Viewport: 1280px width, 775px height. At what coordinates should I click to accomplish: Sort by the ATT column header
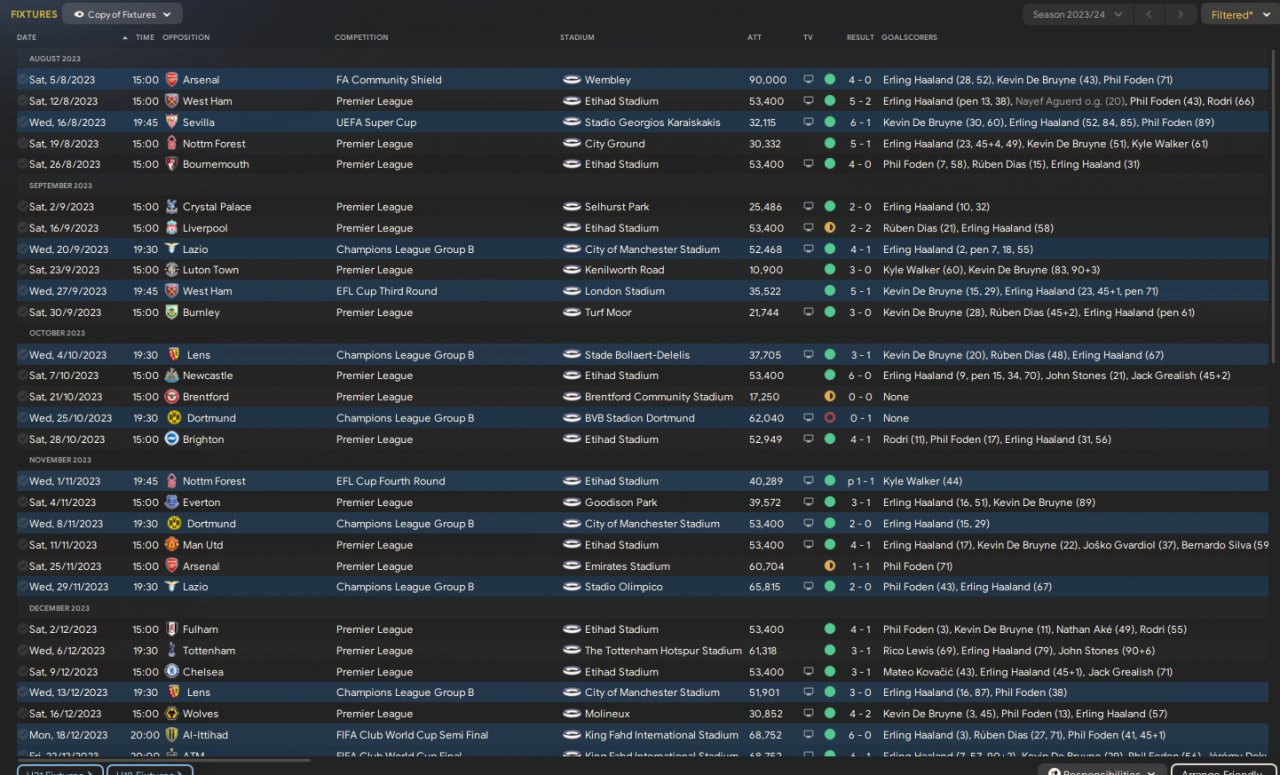pos(754,38)
